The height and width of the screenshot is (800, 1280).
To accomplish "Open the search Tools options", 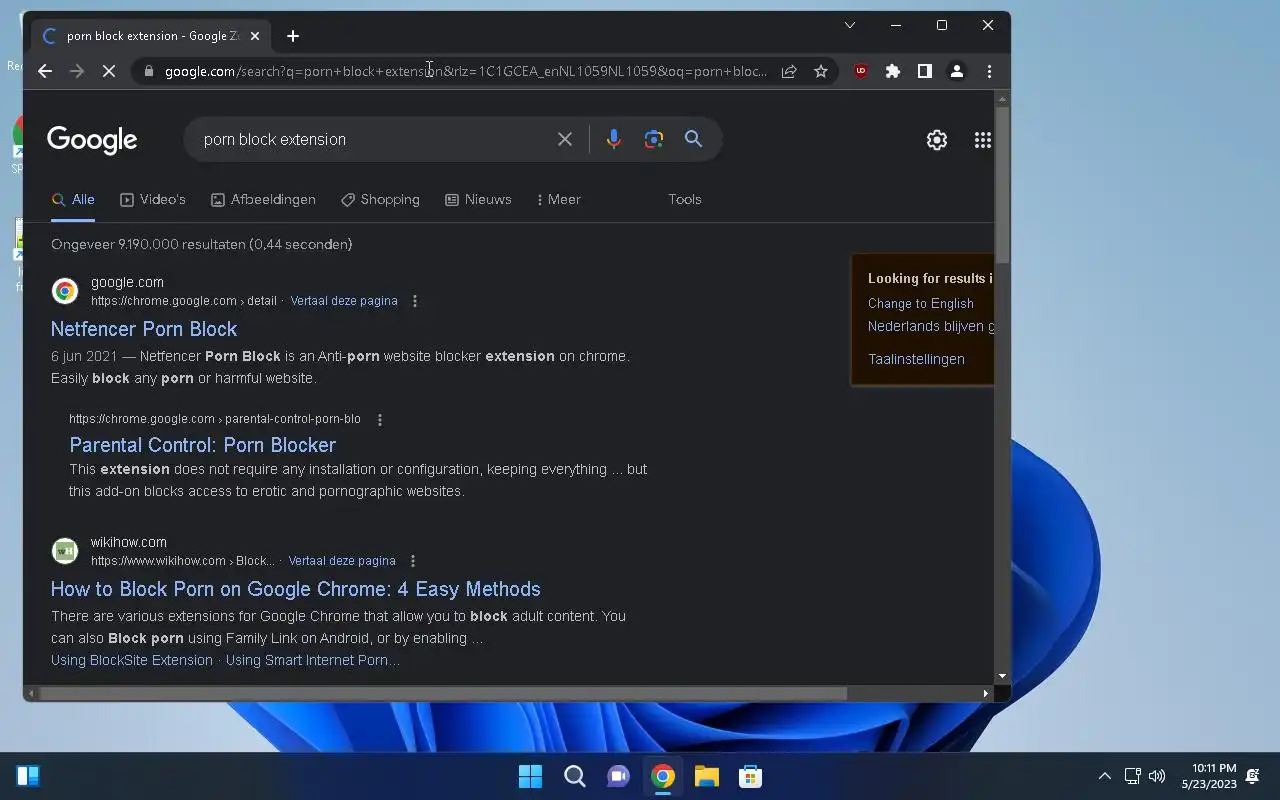I will point(685,199).
